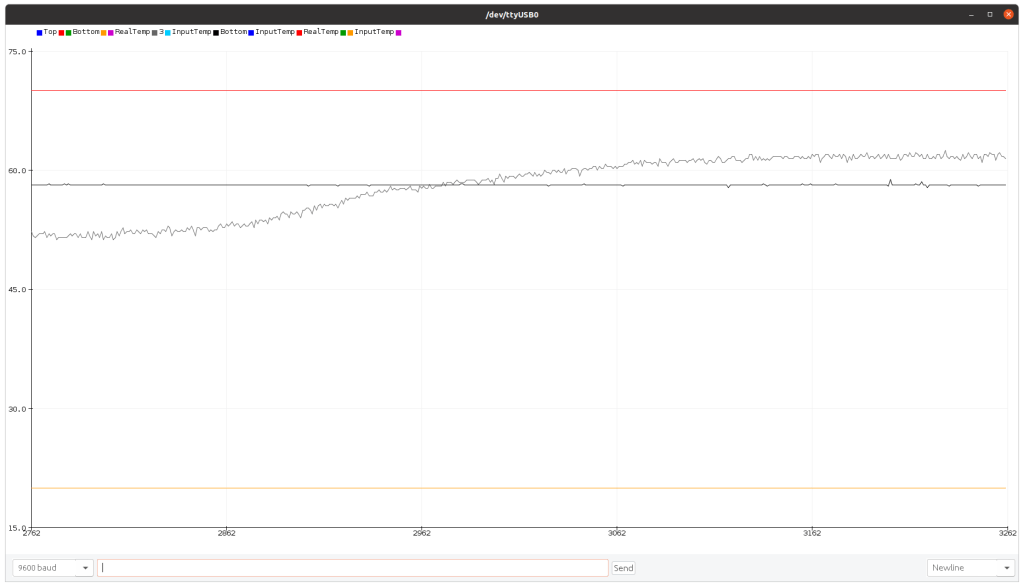Click the blue swatch beside Top legend
Image resolution: width=1024 pixels, height=587 pixels.
[x=39, y=32]
